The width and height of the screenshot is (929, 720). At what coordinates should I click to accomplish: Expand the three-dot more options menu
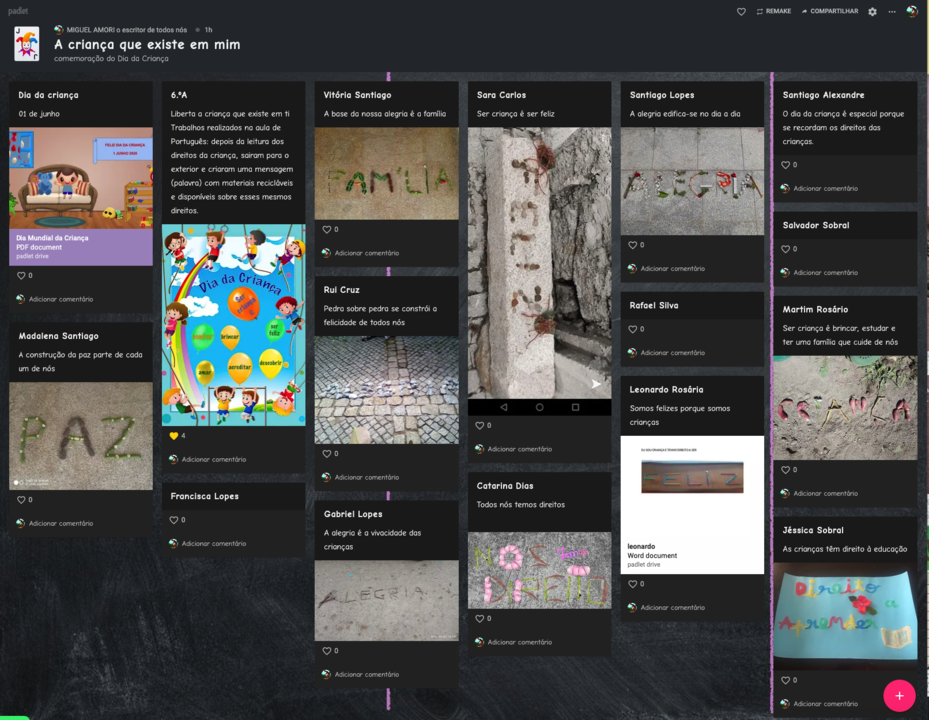(x=892, y=12)
